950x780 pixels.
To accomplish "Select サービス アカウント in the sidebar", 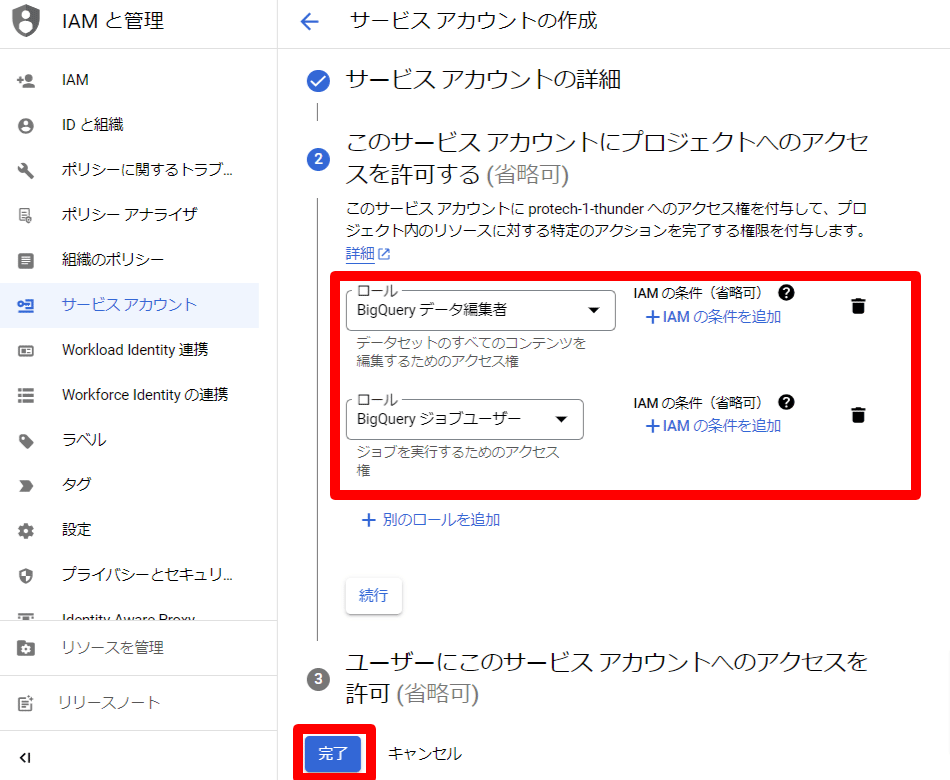I will pyautogui.click(x=130, y=305).
